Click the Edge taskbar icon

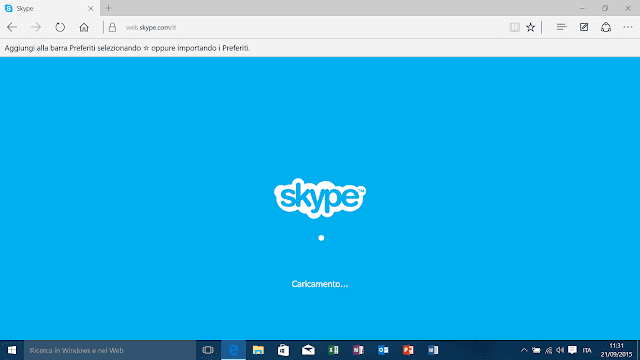233,350
